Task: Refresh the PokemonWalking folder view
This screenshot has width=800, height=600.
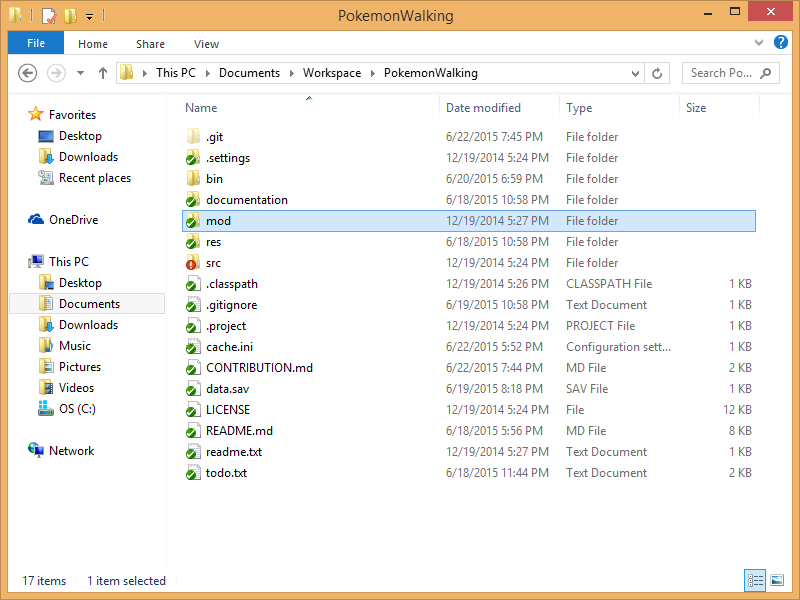Action: [657, 73]
